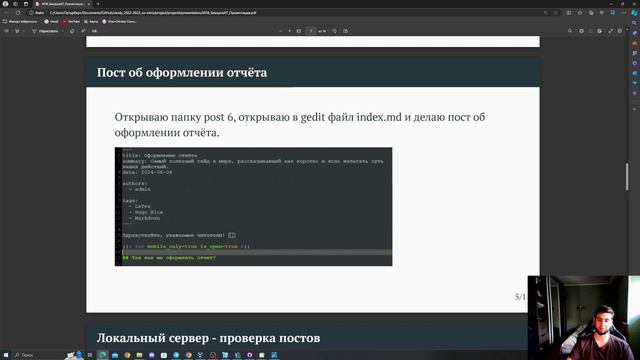Open the PDF search magnifier icon
The width and height of the screenshot is (640, 360).
click(x=570, y=31)
